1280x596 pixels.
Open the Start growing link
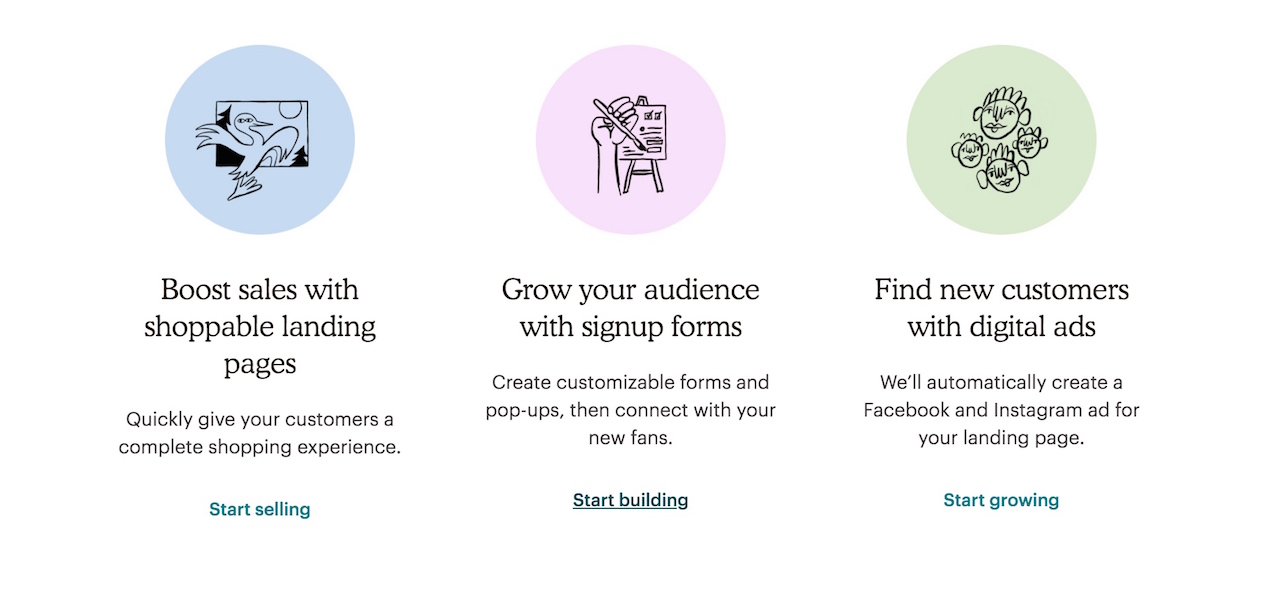[x=1001, y=500]
